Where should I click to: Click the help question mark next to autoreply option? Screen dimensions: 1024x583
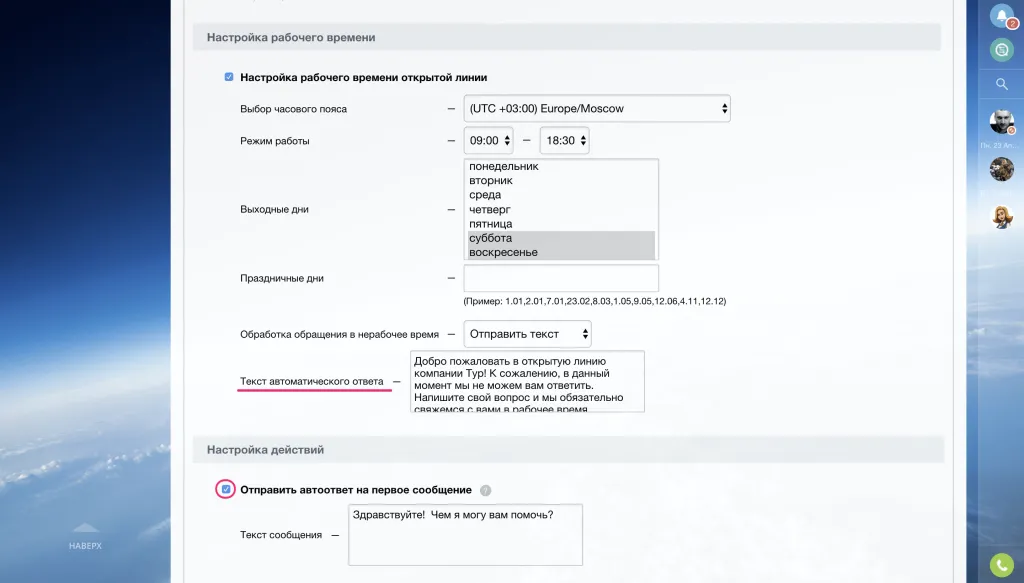pos(487,490)
